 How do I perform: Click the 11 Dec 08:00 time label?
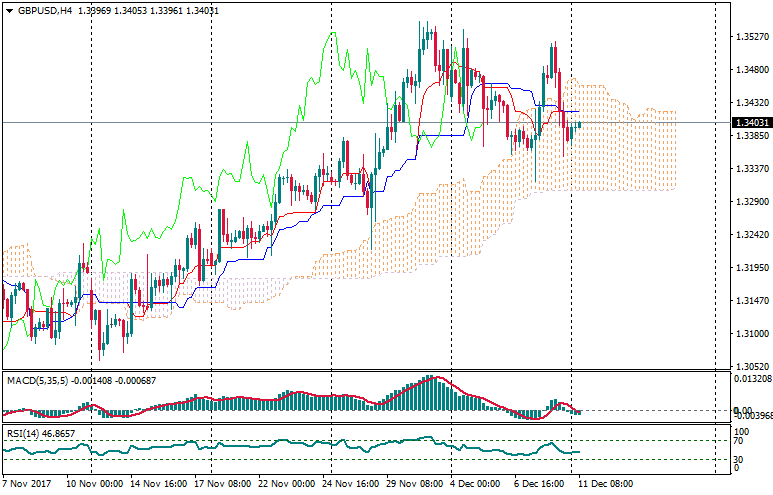(x=607, y=483)
